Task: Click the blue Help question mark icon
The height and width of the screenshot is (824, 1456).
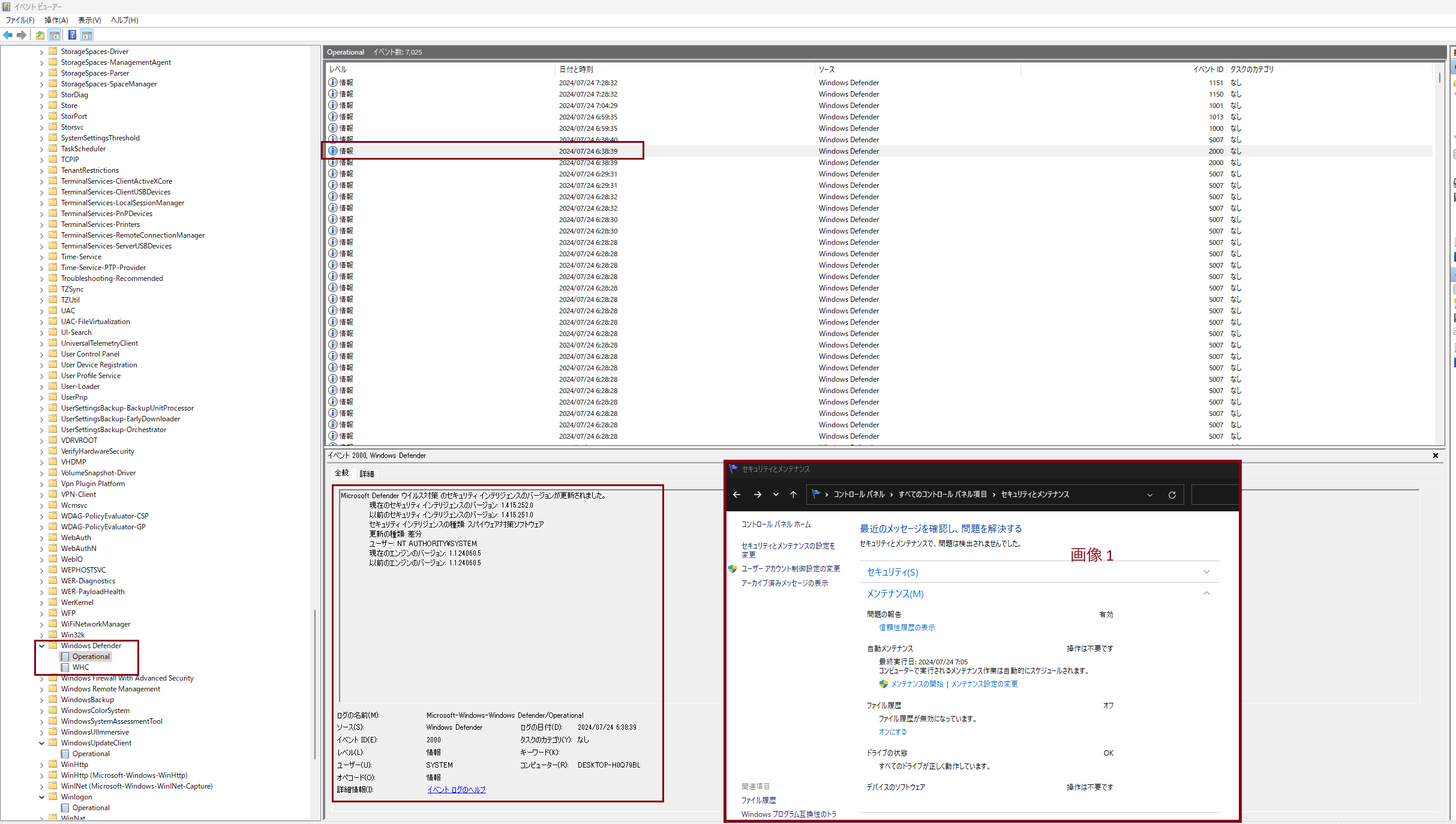Action: pyautogui.click(x=72, y=35)
